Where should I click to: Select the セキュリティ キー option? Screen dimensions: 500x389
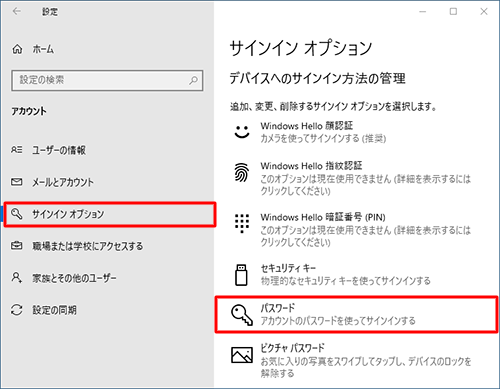click(357, 275)
